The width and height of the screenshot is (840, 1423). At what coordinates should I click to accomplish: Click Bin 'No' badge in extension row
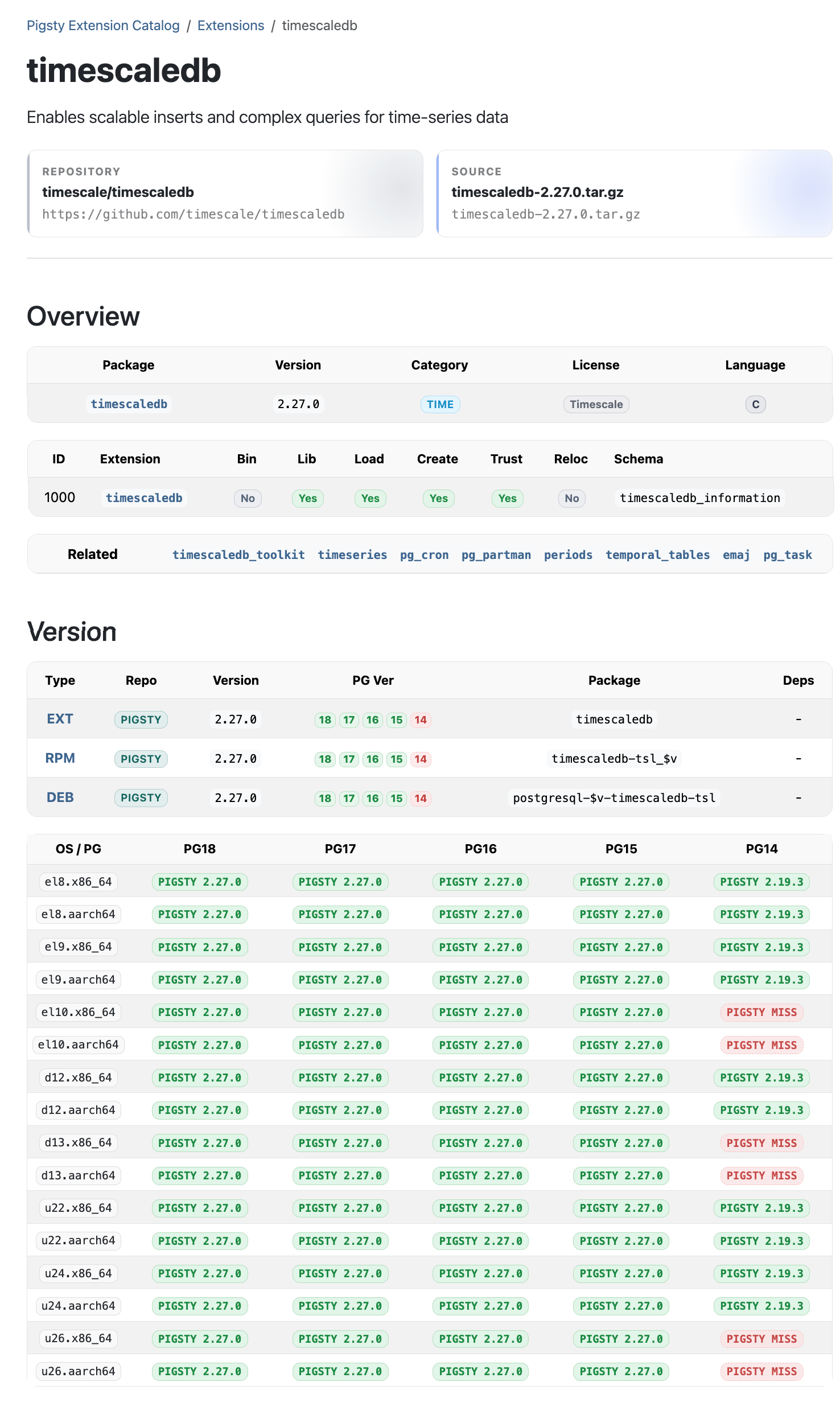click(248, 499)
